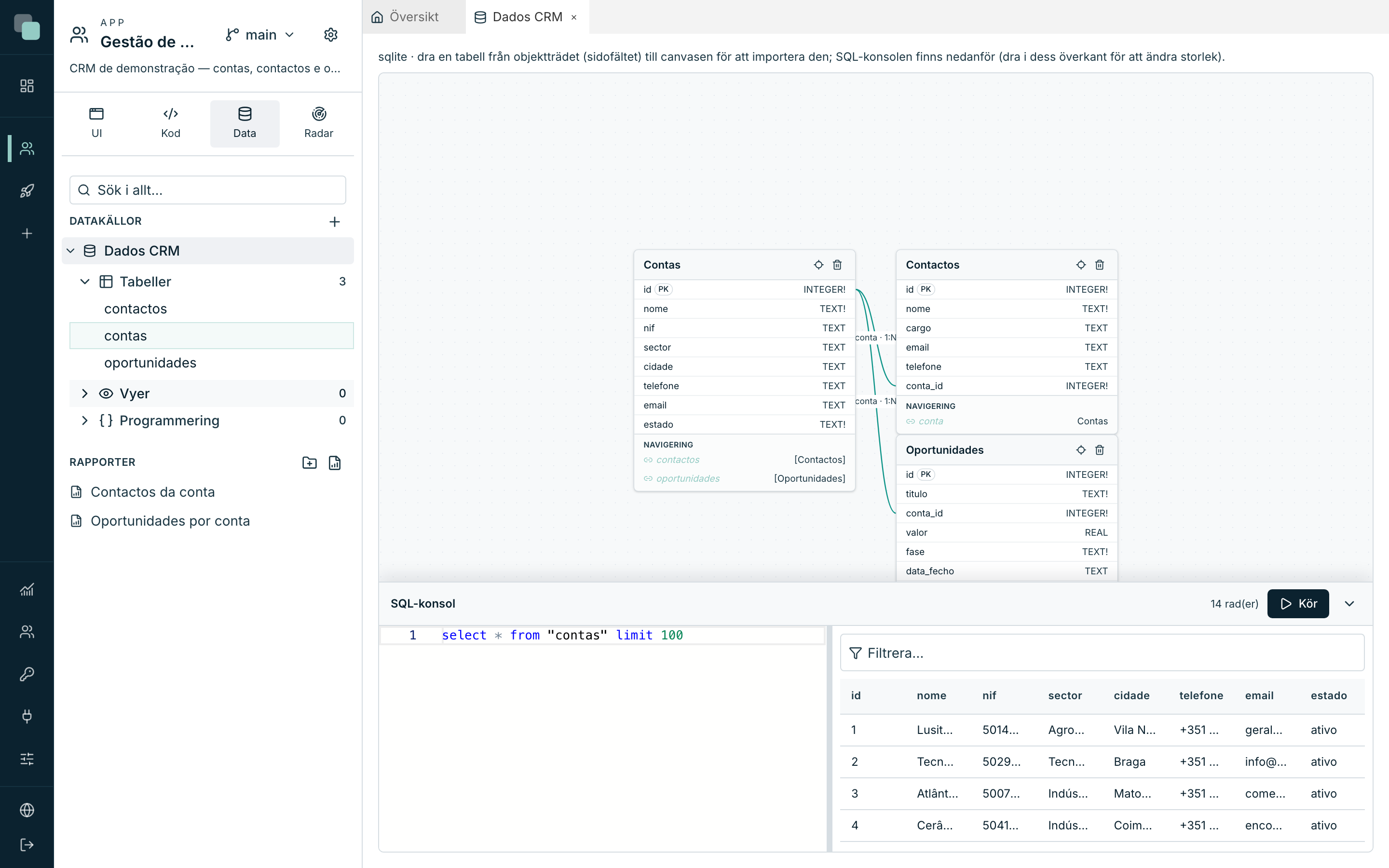
Task: Open the team people icon in lower rail
Action: click(27, 632)
